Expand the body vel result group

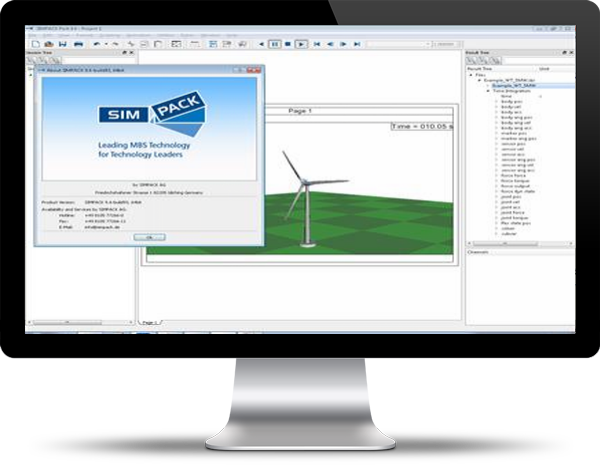pyautogui.click(x=496, y=107)
